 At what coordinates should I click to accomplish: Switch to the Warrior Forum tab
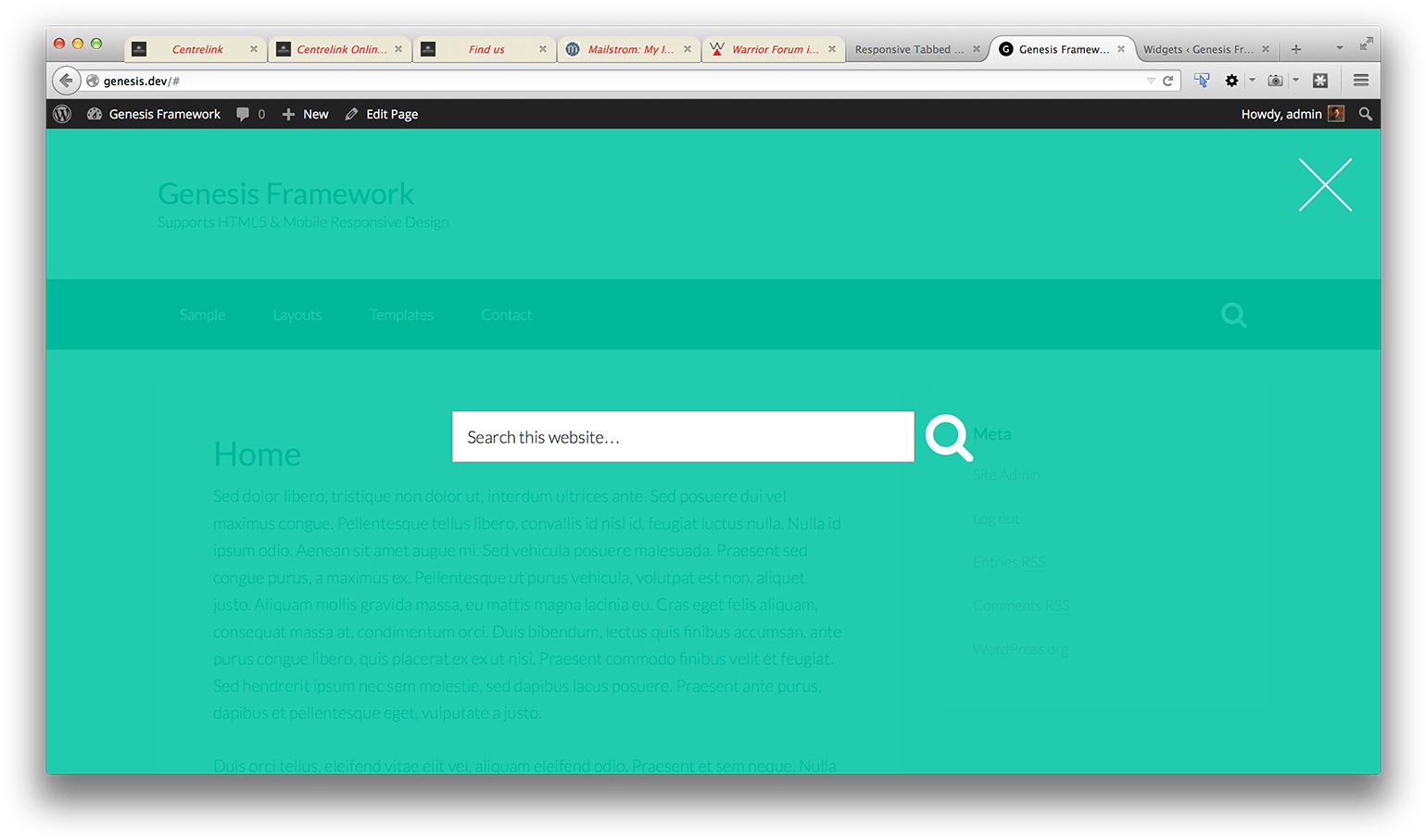[x=774, y=49]
